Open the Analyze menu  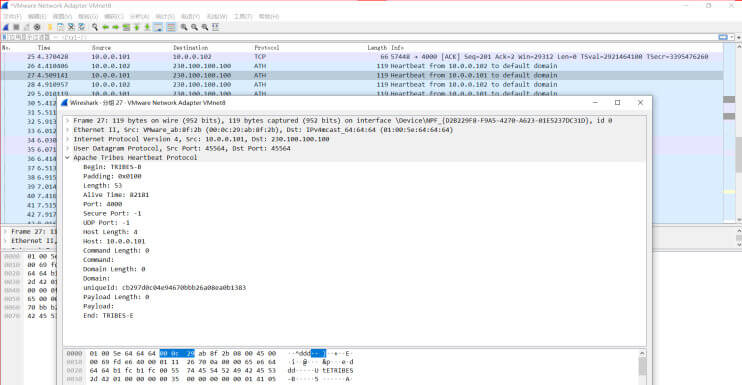point(139,17)
